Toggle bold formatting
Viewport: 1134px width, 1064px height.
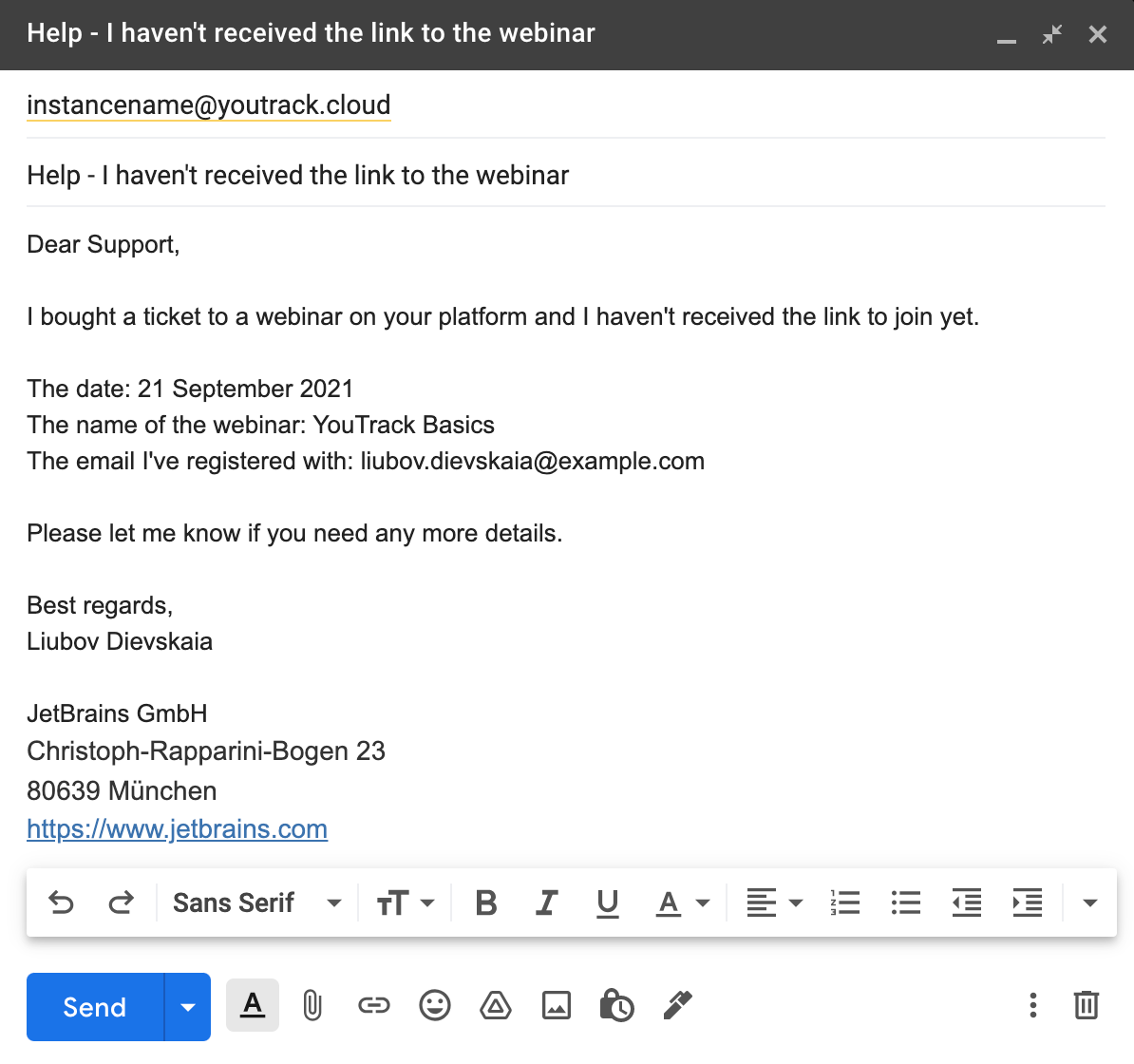pos(485,902)
